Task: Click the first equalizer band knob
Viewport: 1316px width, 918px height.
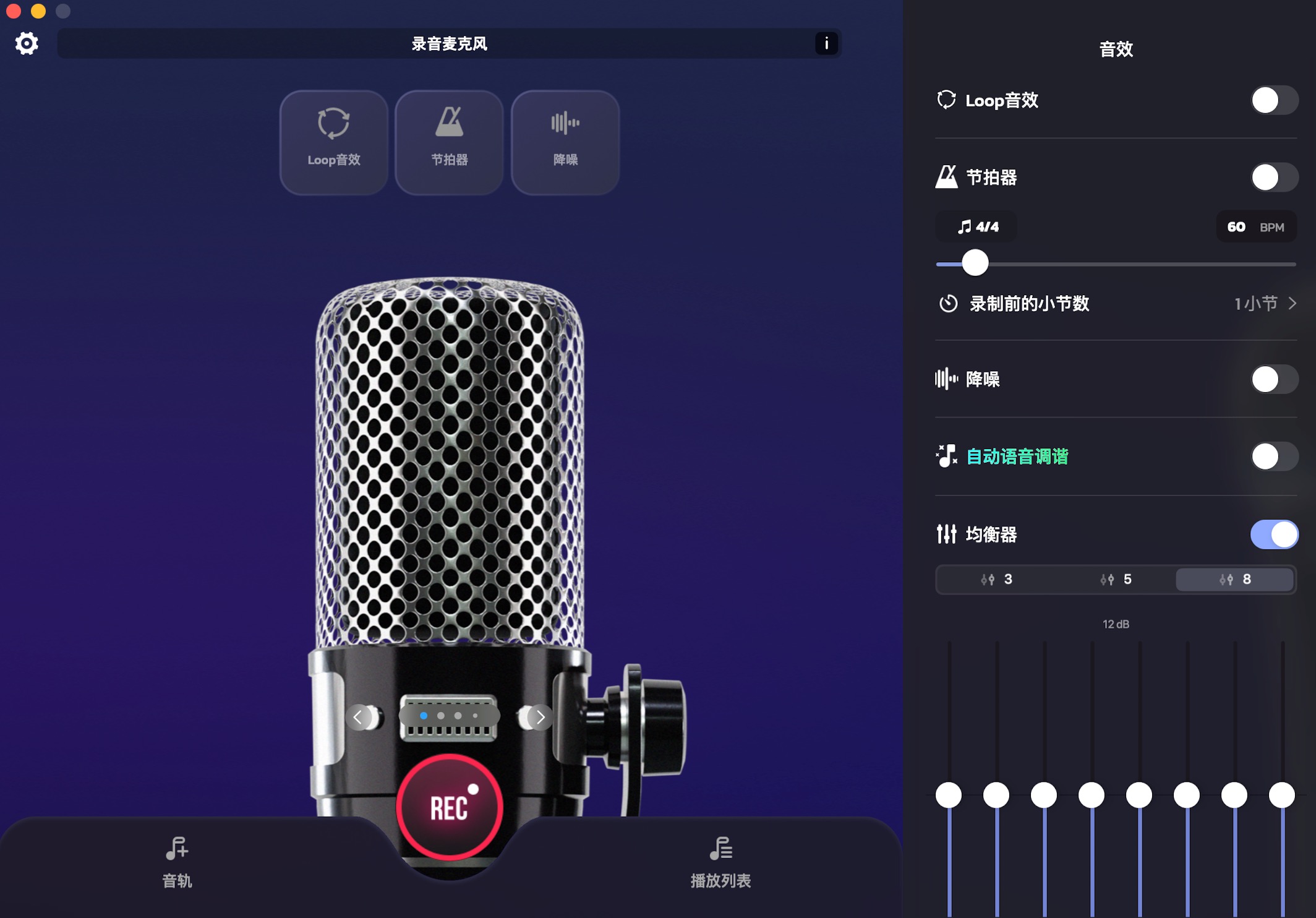Action: click(949, 795)
